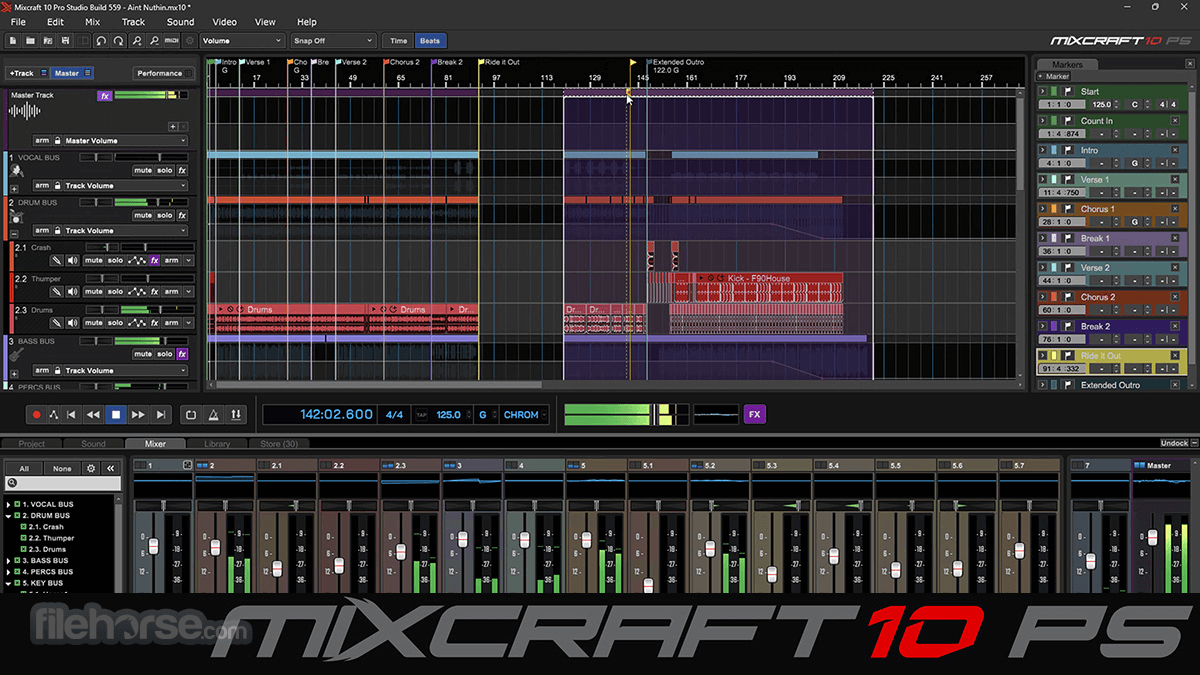Click the MIDI toolbar button
Image resolution: width=1200 pixels, height=675 pixels.
click(x=171, y=41)
